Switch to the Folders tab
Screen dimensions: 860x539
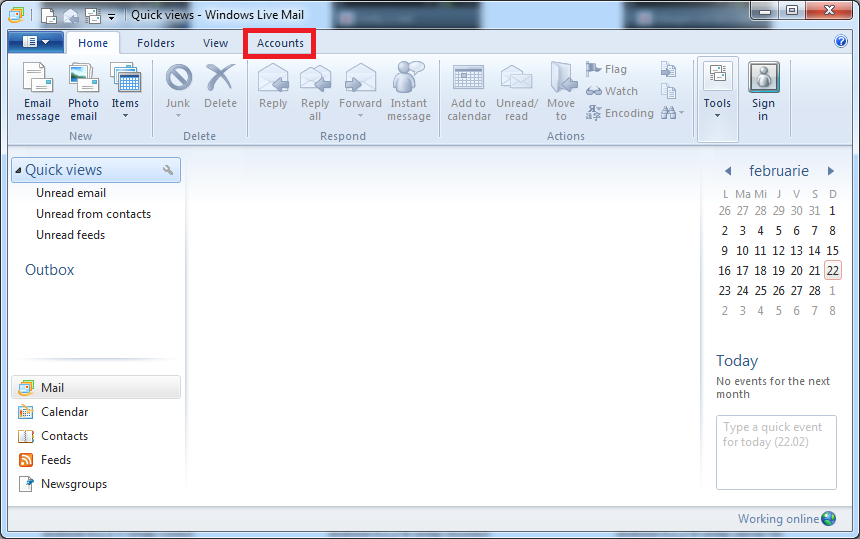coord(156,43)
